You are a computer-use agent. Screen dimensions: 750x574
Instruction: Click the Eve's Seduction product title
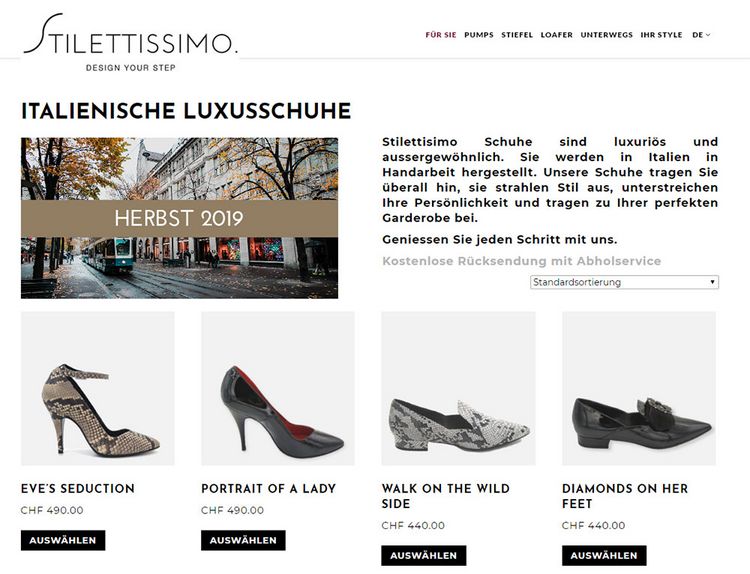(78, 488)
